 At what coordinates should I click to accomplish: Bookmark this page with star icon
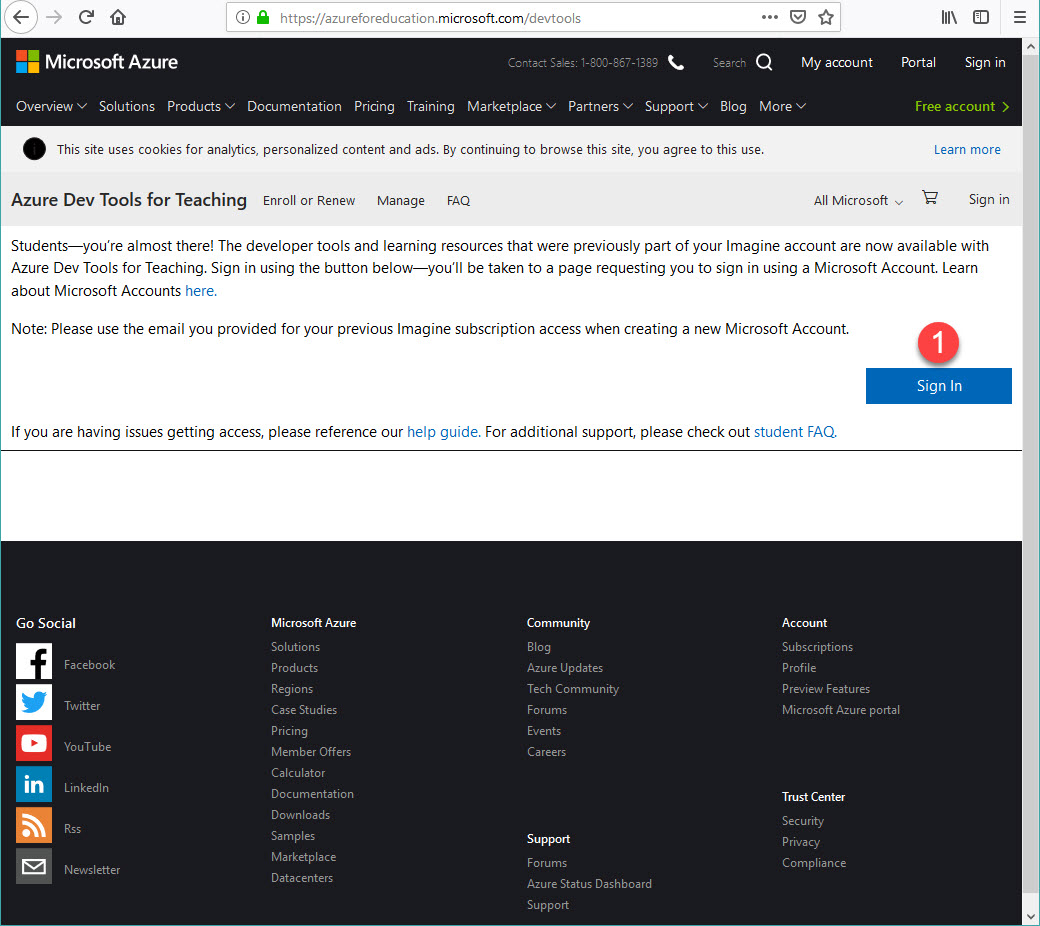tap(826, 17)
